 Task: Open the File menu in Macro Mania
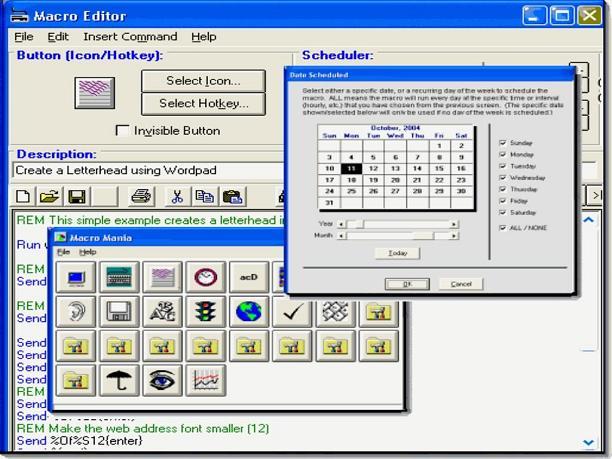(63, 252)
